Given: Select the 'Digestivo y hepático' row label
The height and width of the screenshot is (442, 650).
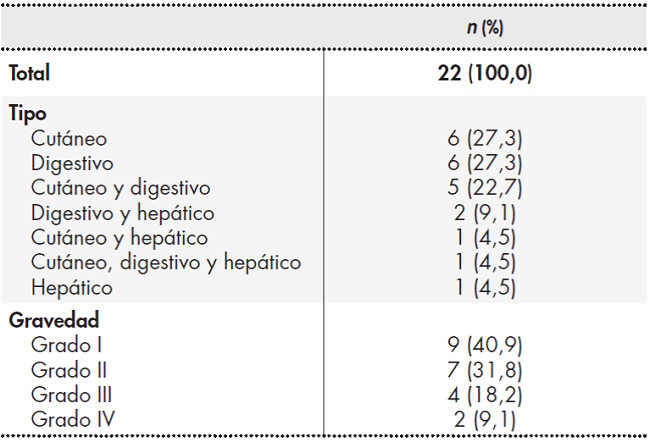Looking at the screenshot, I should pos(123,213).
